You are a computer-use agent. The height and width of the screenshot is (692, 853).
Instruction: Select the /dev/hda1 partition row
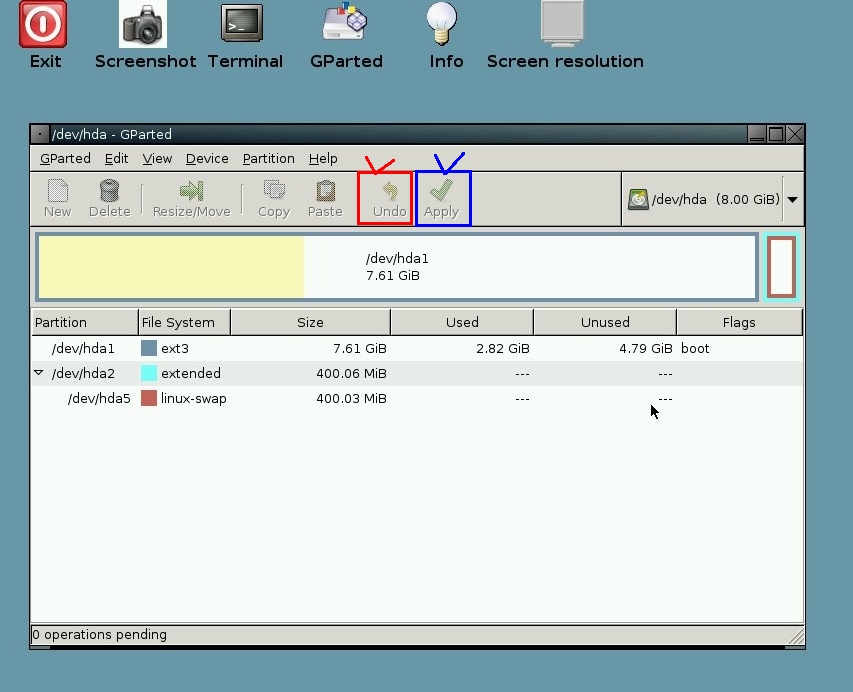[417, 348]
